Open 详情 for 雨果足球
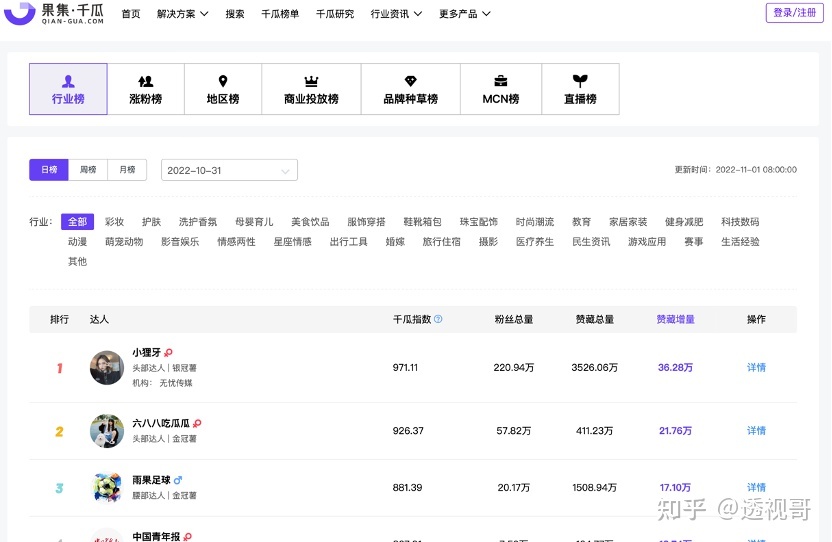The image size is (832, 542). [x=756, y=487]
